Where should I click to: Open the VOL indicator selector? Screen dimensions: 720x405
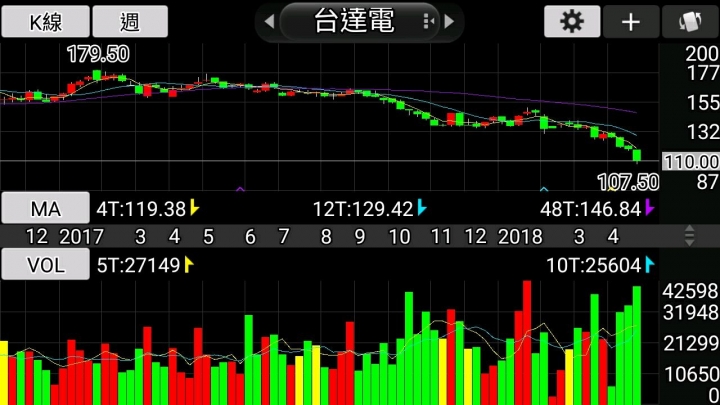click(45, 265)
